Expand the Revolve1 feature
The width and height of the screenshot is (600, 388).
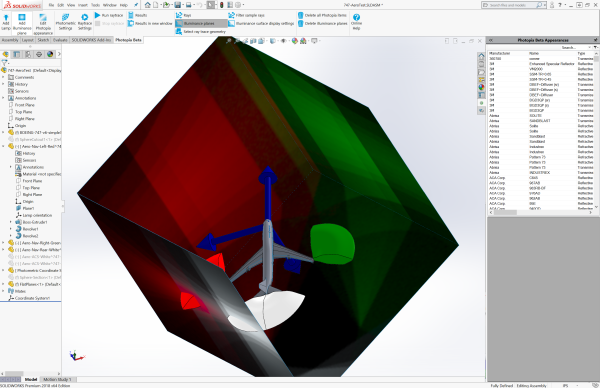pos(10,229)
